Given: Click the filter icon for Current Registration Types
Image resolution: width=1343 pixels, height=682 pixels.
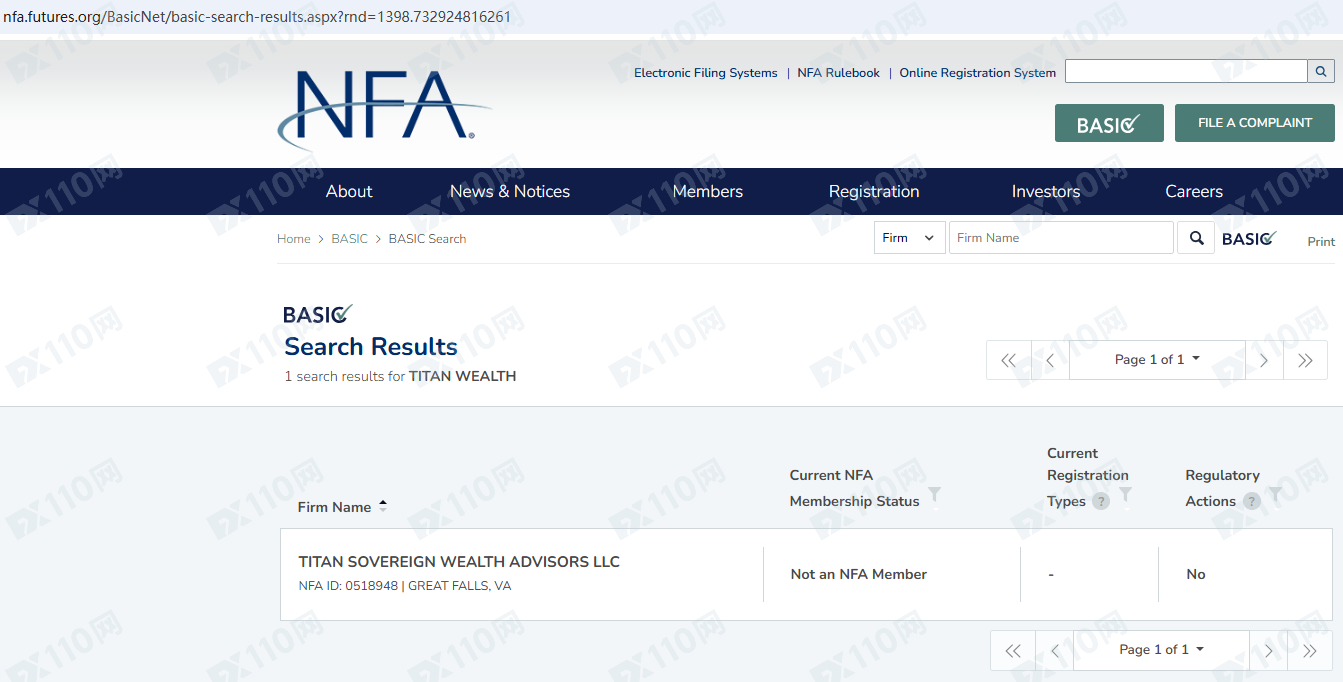Looking at the screenshot, I should 1125,495.
